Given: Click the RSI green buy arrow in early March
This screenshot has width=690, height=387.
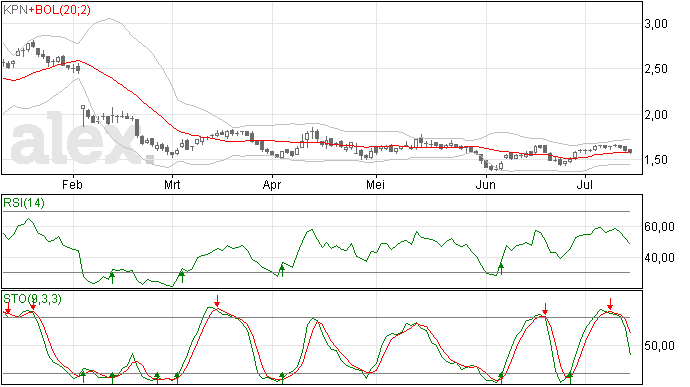Looking at the screenshot, I should tap(182, 276).
